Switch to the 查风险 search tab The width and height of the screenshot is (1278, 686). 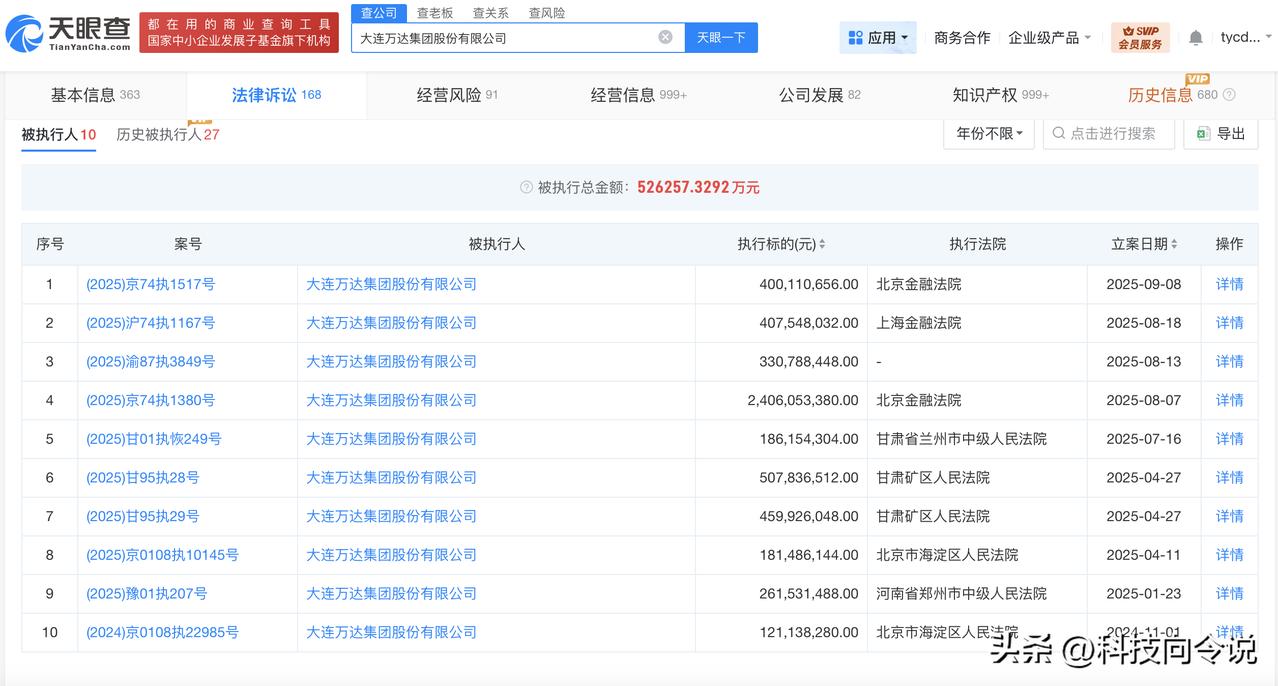[547, 13]
